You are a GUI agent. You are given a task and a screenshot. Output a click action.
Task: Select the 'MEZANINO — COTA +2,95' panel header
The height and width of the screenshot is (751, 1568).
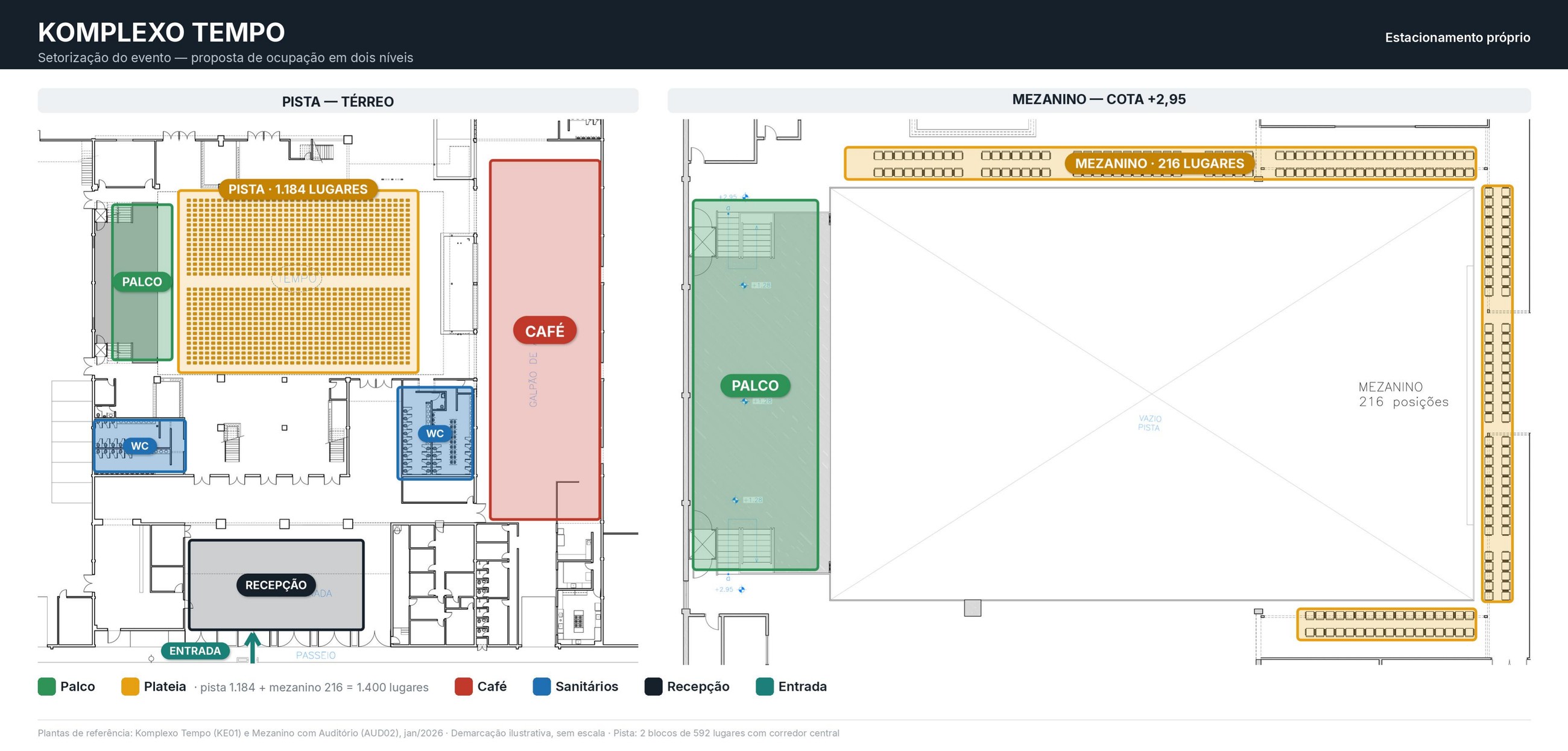click(x=1099, y=99)
